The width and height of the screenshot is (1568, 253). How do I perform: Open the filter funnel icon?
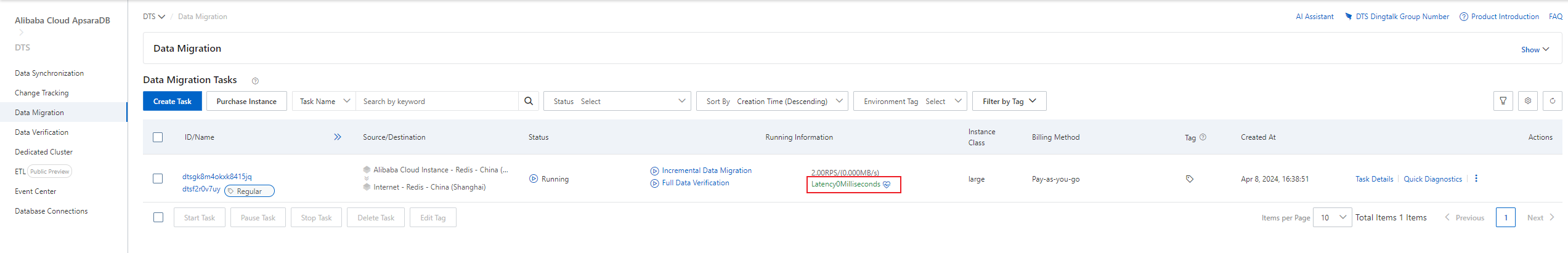click(1503, 101)
